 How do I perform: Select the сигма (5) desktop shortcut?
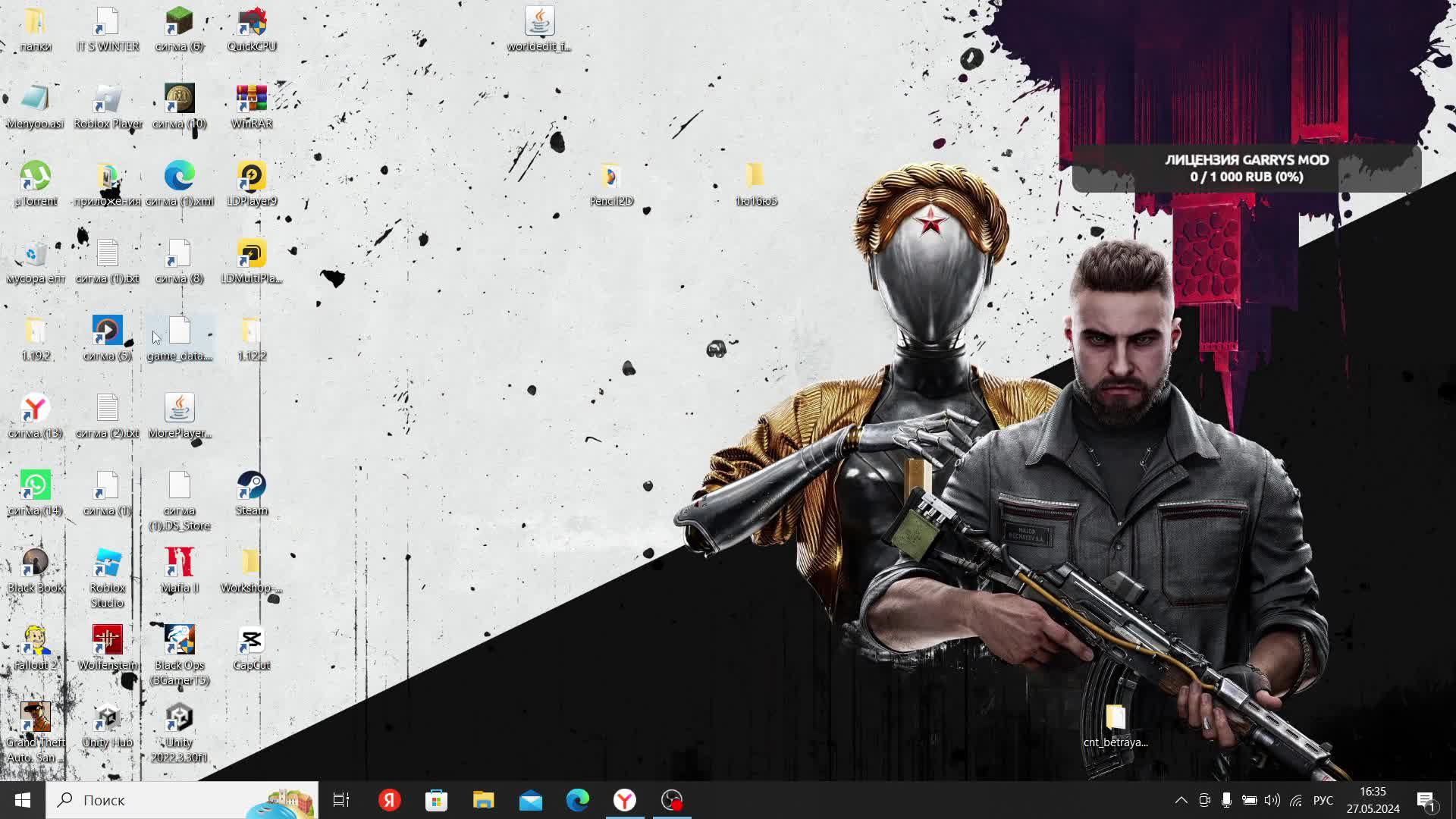click(x=108, y=340)
